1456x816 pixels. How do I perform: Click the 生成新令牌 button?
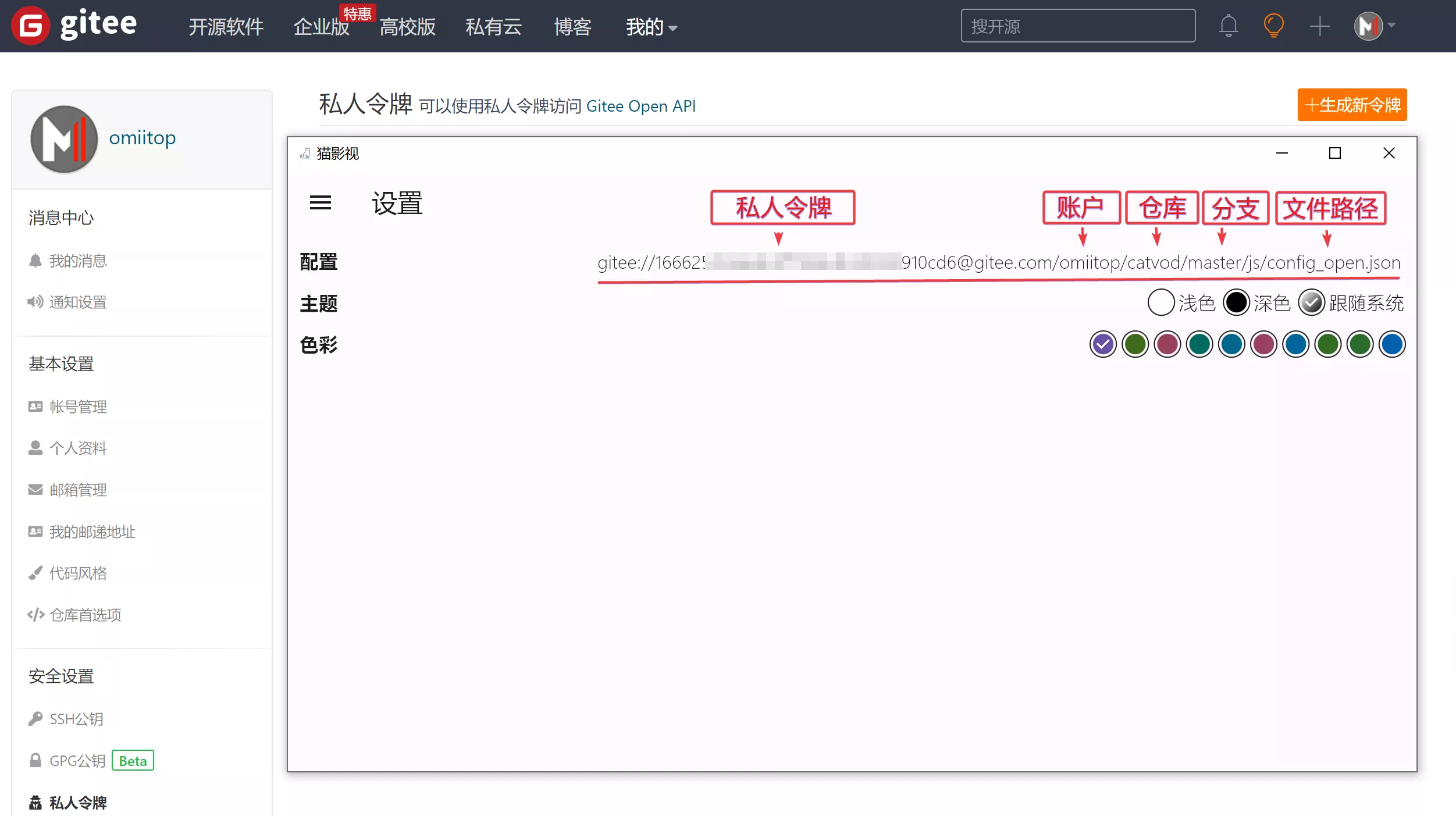[x=1352, y=105]
